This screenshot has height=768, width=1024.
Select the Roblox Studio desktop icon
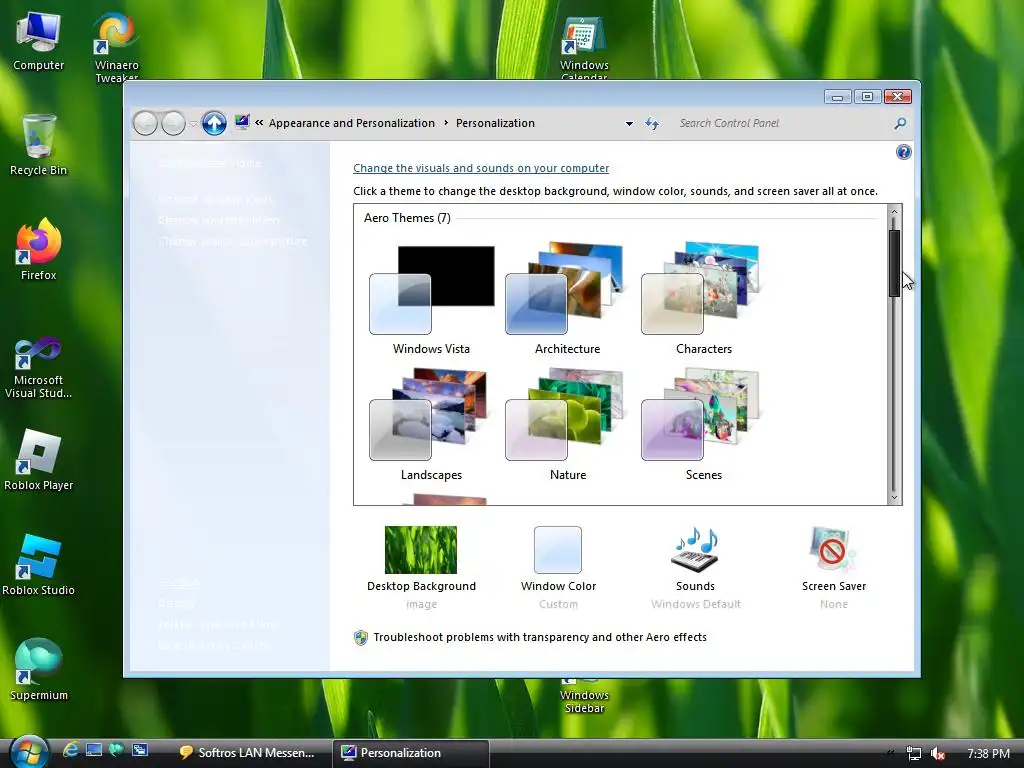[39, 565]
